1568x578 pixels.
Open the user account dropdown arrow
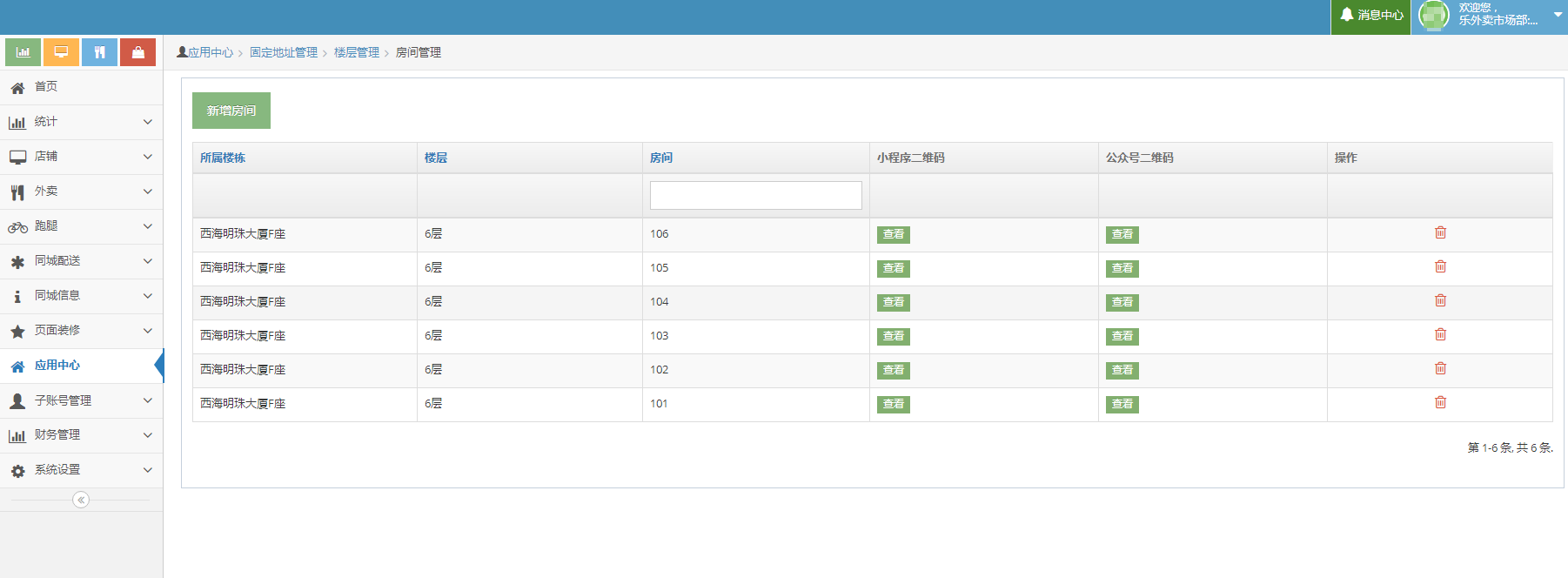pos(1558,15)
